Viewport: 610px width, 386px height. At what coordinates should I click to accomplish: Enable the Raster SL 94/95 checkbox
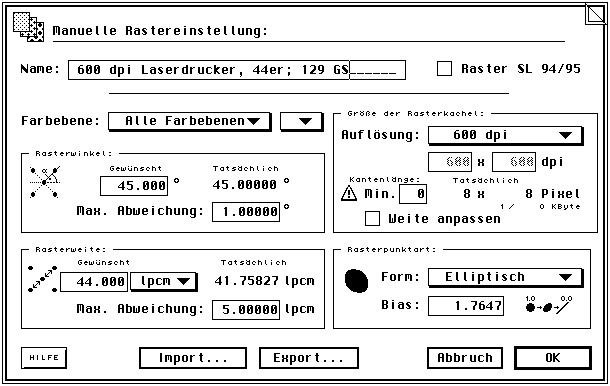[x=444, y=68]
